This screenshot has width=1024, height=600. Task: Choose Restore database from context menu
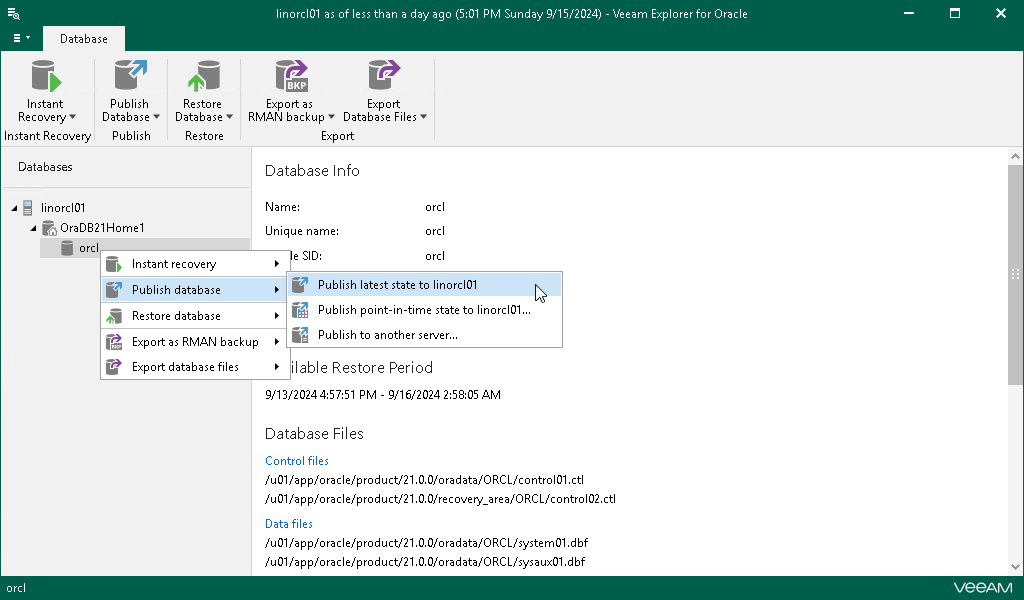click(x=195, y=316)
